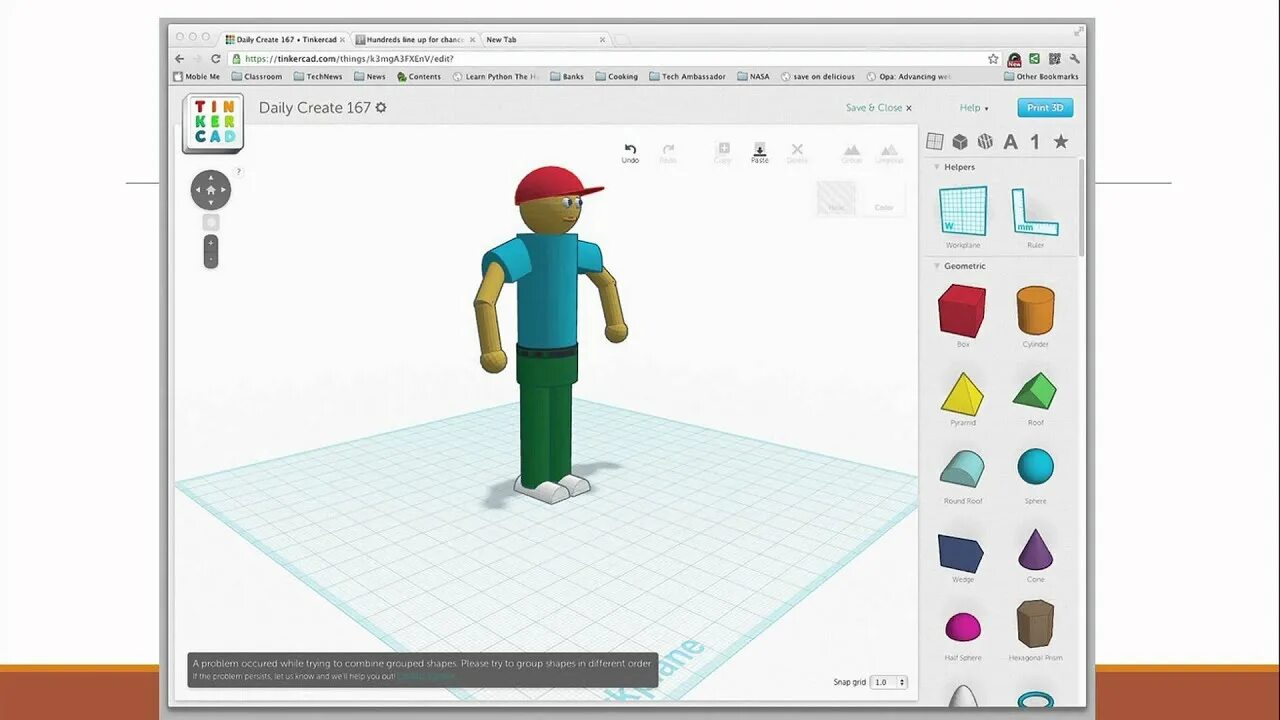Rotate view right with the right arrow
Viewport: 1280px width, 720px height.
(224, 190)
